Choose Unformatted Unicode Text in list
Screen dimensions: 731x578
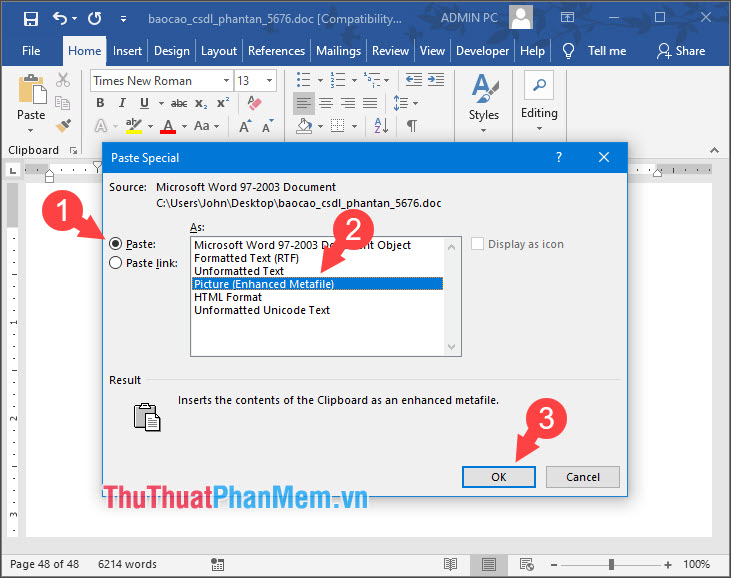click(262, 310)
